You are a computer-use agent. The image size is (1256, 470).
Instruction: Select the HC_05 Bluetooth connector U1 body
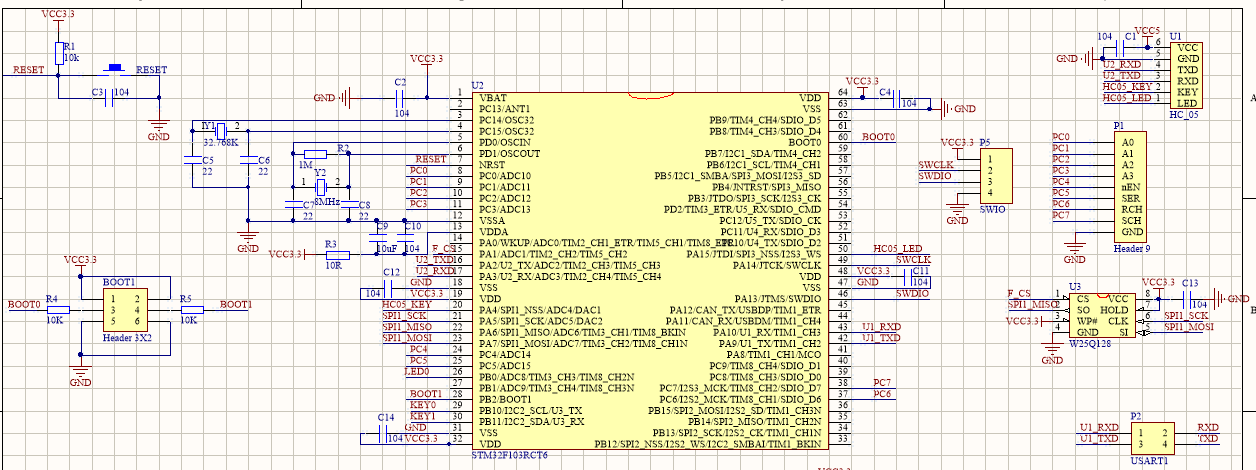(x=1185, y=75)
